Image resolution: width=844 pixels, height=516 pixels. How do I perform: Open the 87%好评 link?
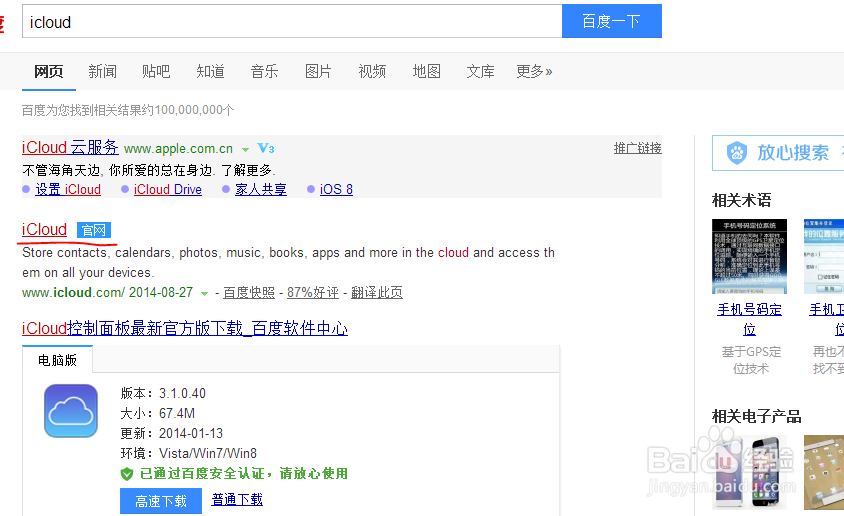[313, 293]
